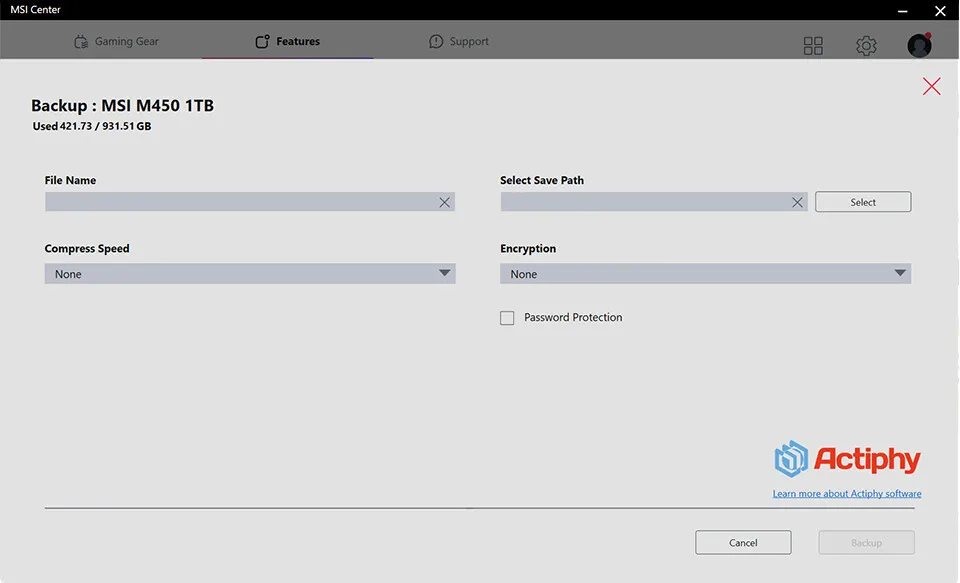
Task: Open the Learn more about Actiphy link
Action: tap(847, 494)
